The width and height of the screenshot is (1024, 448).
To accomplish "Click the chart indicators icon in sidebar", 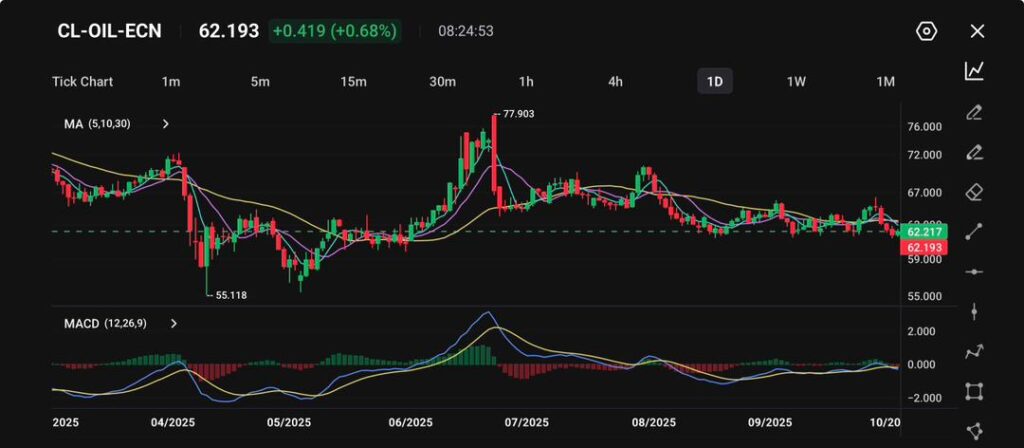I will click(x=974, y=71).
